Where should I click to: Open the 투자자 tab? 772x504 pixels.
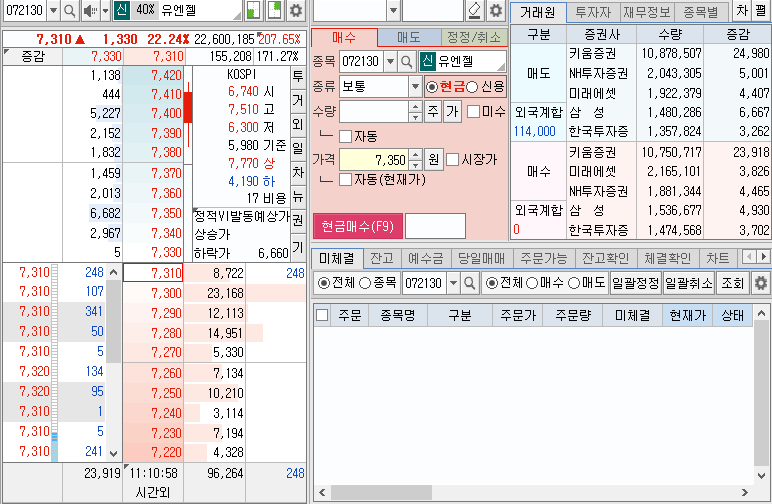point(593,12)
